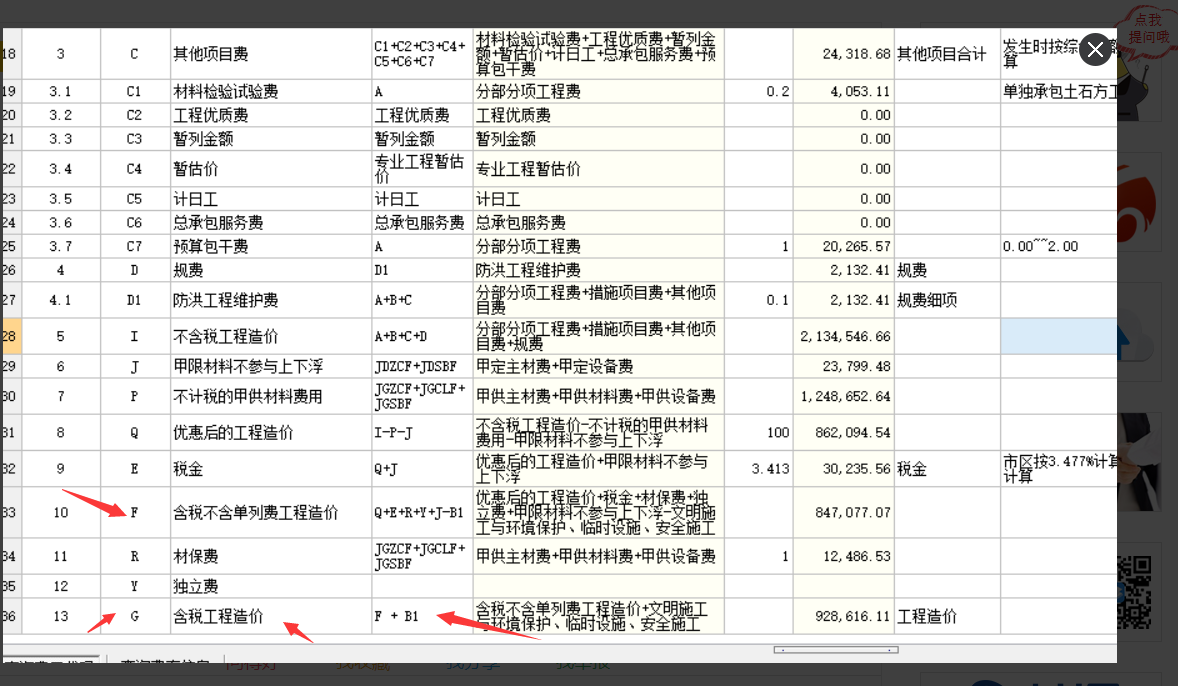Click the formula Q+J cell
Image resolution: width=1178 pixels, height=686 pixels.
click(421, 469)
